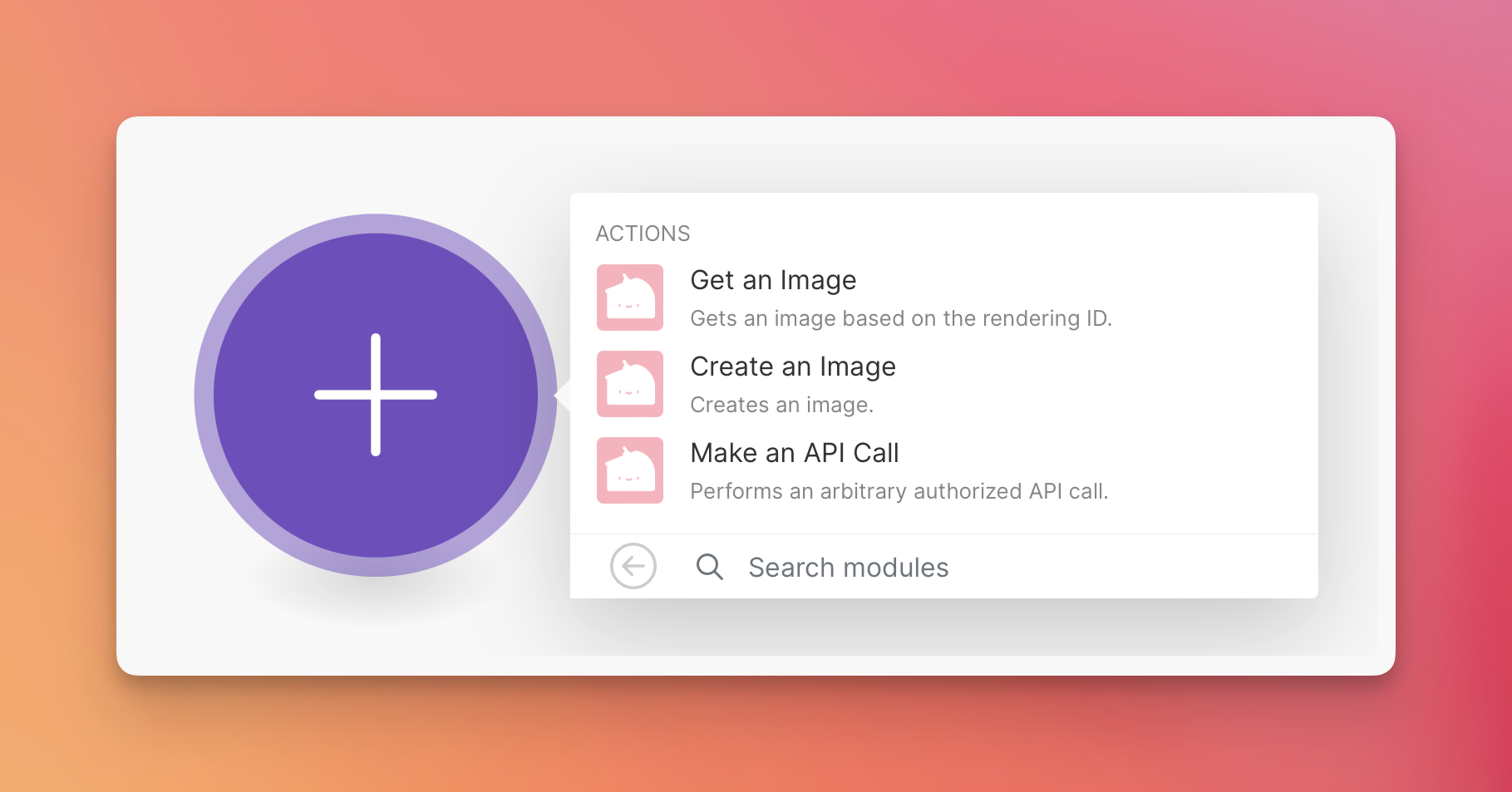Click the magnifying glass search icon
Screen dimensions: 1512x792
click(710, 567)
